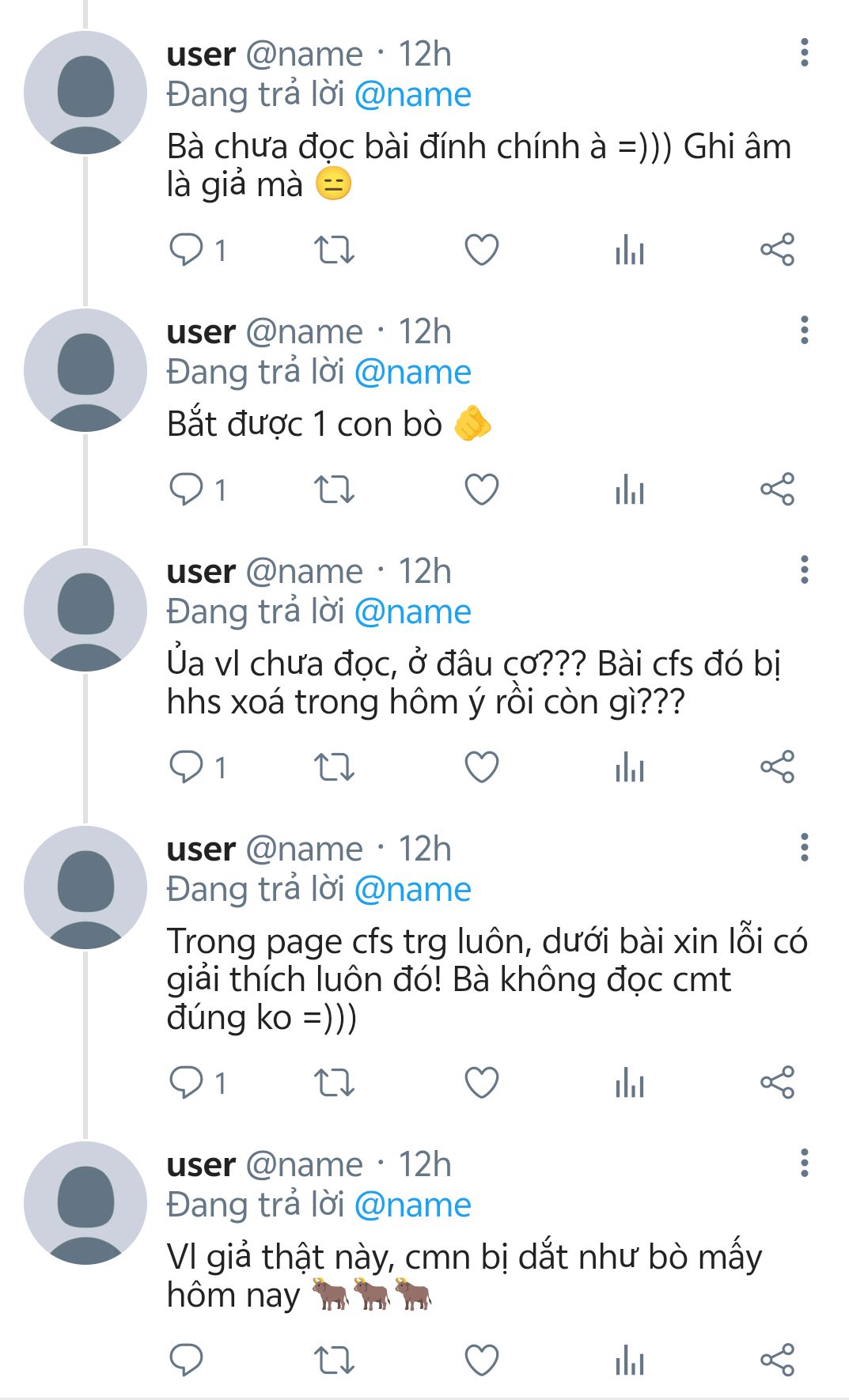This screenshot has height=1400, width=849.
Task: Like the "Ghi âm là giả mà" reply
Action: click(481, 250)
